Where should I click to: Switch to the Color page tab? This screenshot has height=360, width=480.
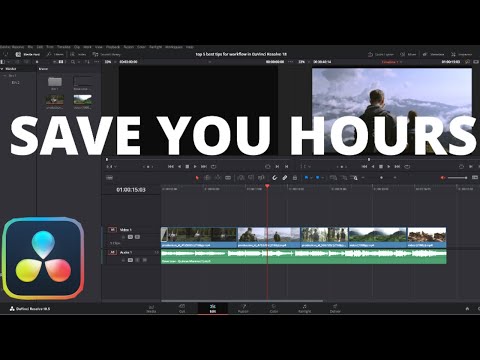pyautogui.click(x=274, y=309)
